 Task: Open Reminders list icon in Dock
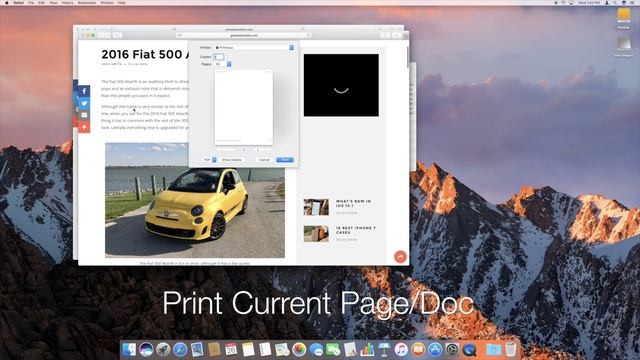point(264,350)
